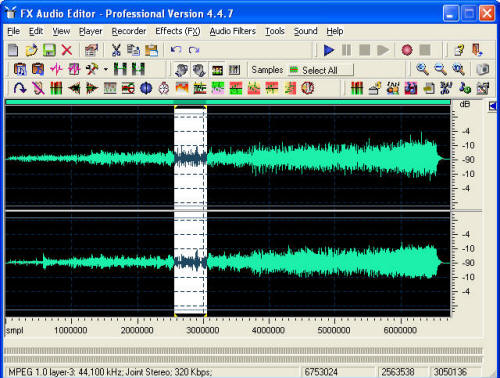Click the Pause playback button
This screenshot has width=500, height=378.
[347, 50]
